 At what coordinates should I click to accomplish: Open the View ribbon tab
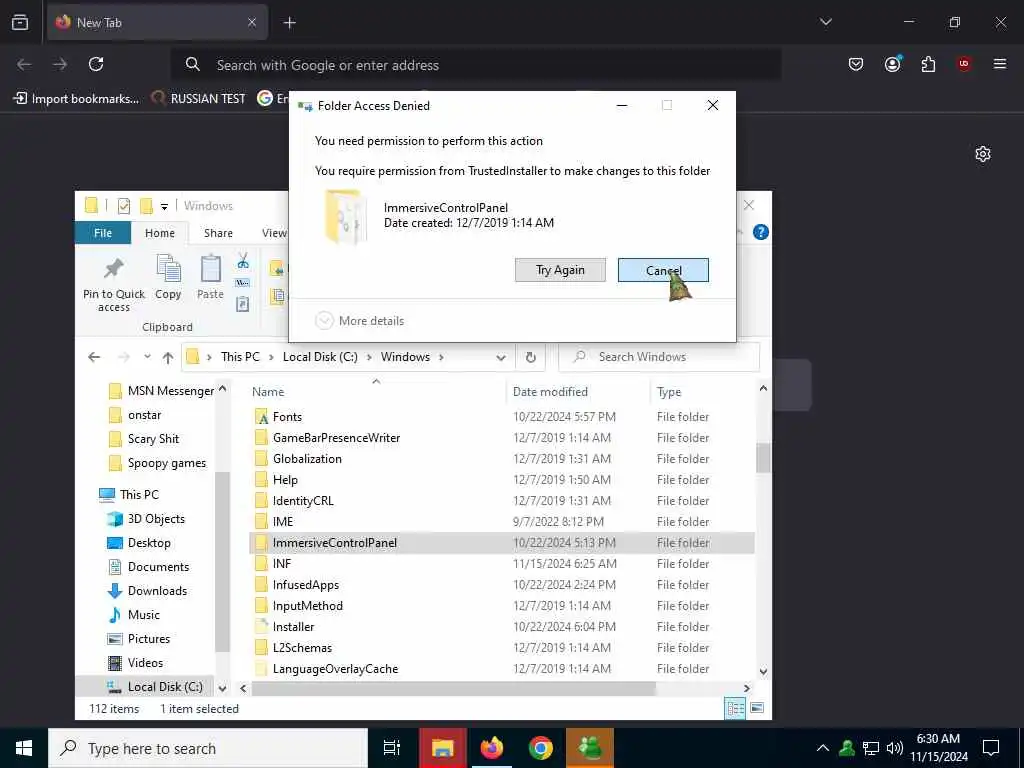[274, 233]
